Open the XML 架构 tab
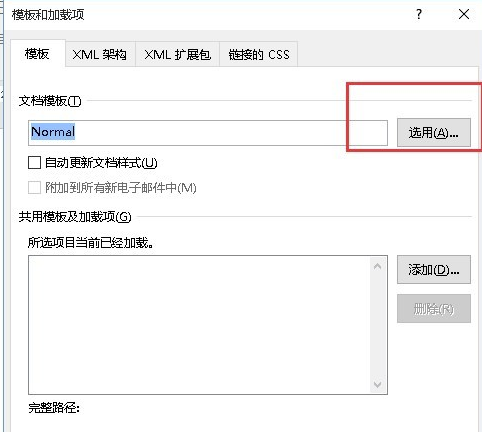The image size is (482, 432). (x=100, y=54)
